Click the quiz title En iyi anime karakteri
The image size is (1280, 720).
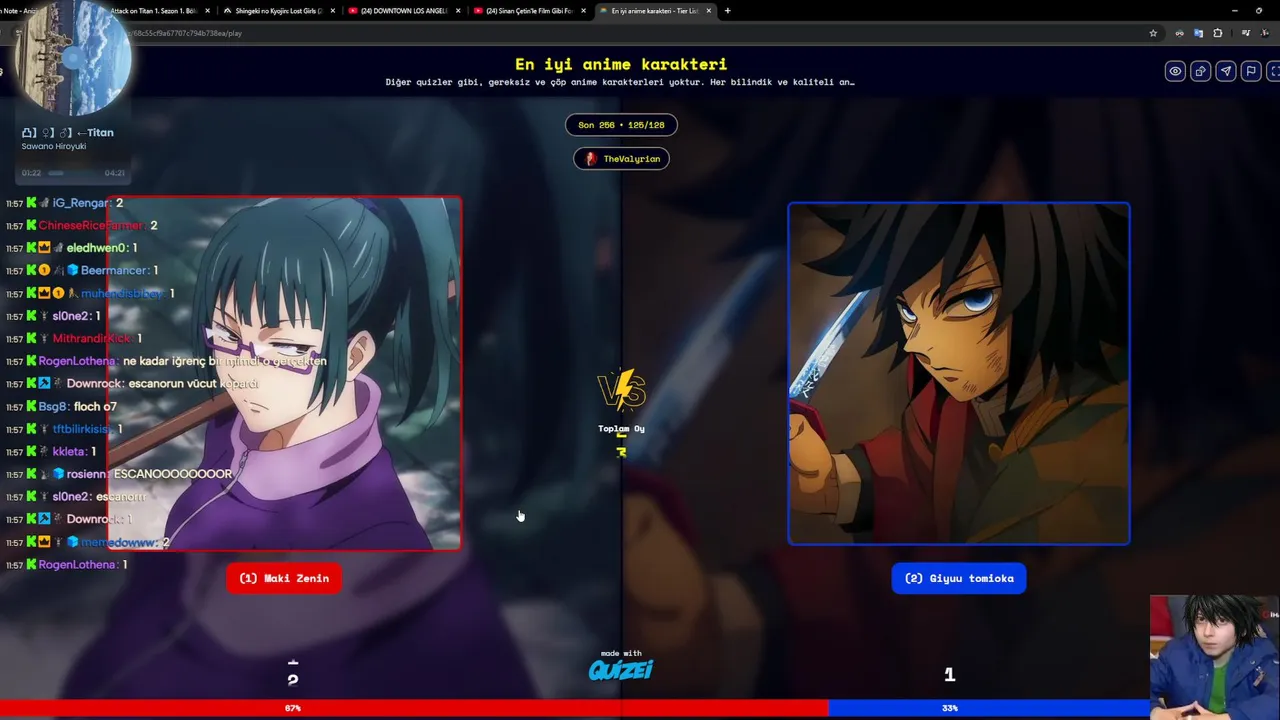[621, 64]
